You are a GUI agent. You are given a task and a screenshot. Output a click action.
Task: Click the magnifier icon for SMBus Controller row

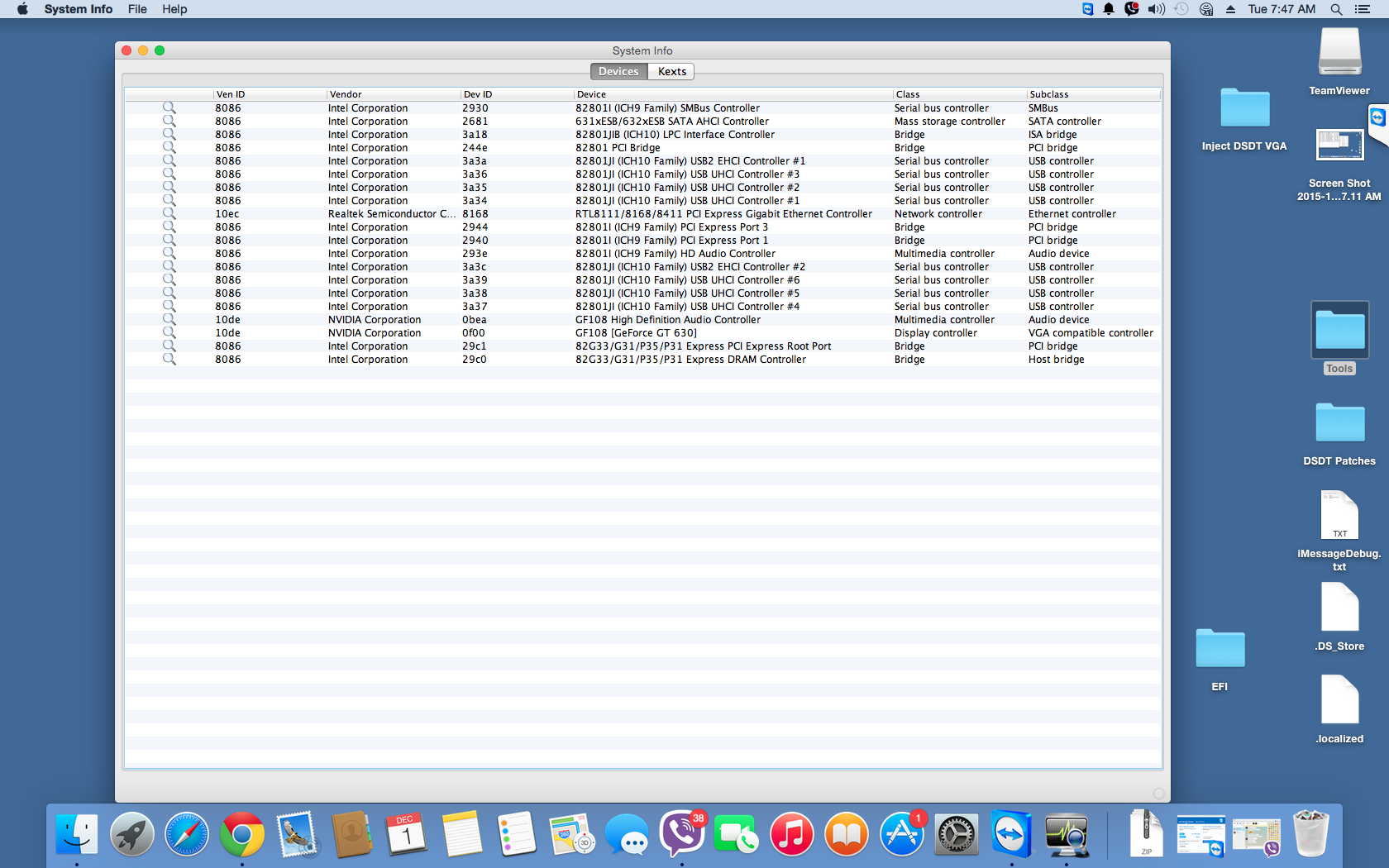(x=169, y=107)
